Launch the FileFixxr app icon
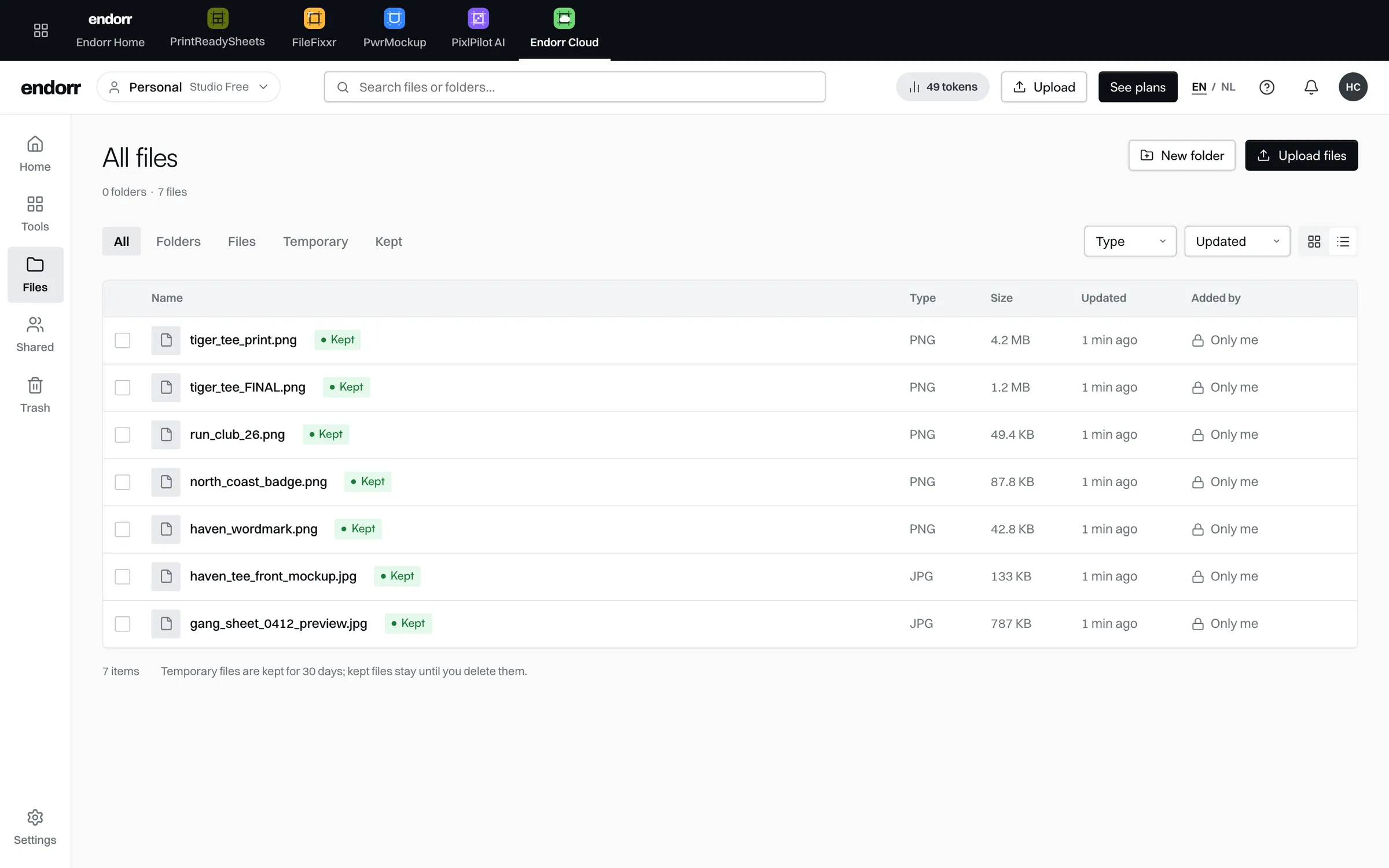The width and height of the screenshot is (1389, 868). [x=314, y=19]
